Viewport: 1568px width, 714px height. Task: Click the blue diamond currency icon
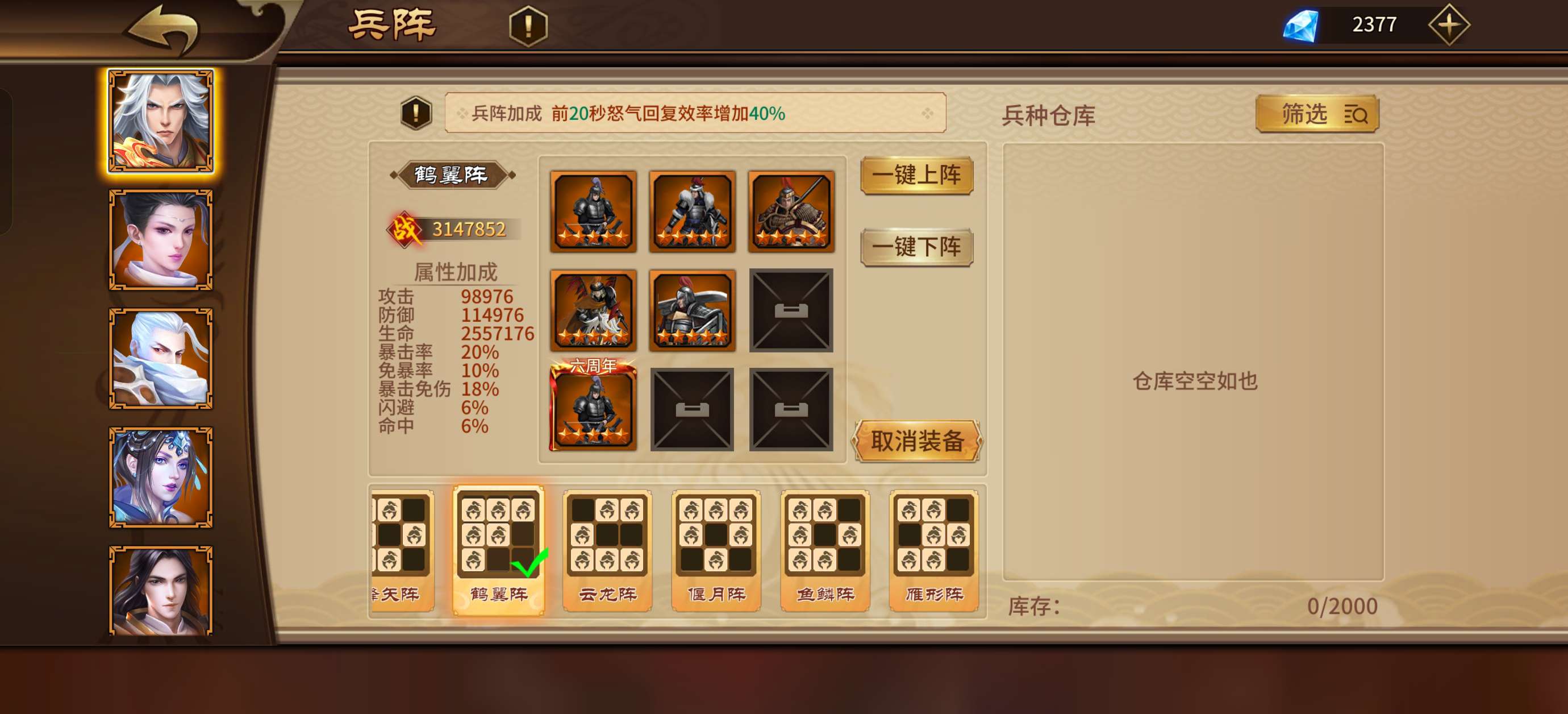click(1301, 26)
